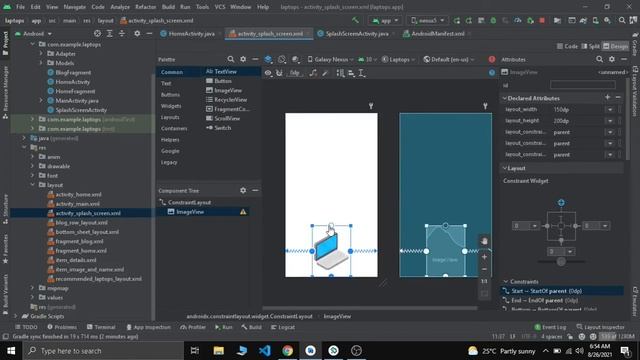Collapse the Declared Attributes section
The height and width of the screenshot is (360, 640).
tap(504, 98)
